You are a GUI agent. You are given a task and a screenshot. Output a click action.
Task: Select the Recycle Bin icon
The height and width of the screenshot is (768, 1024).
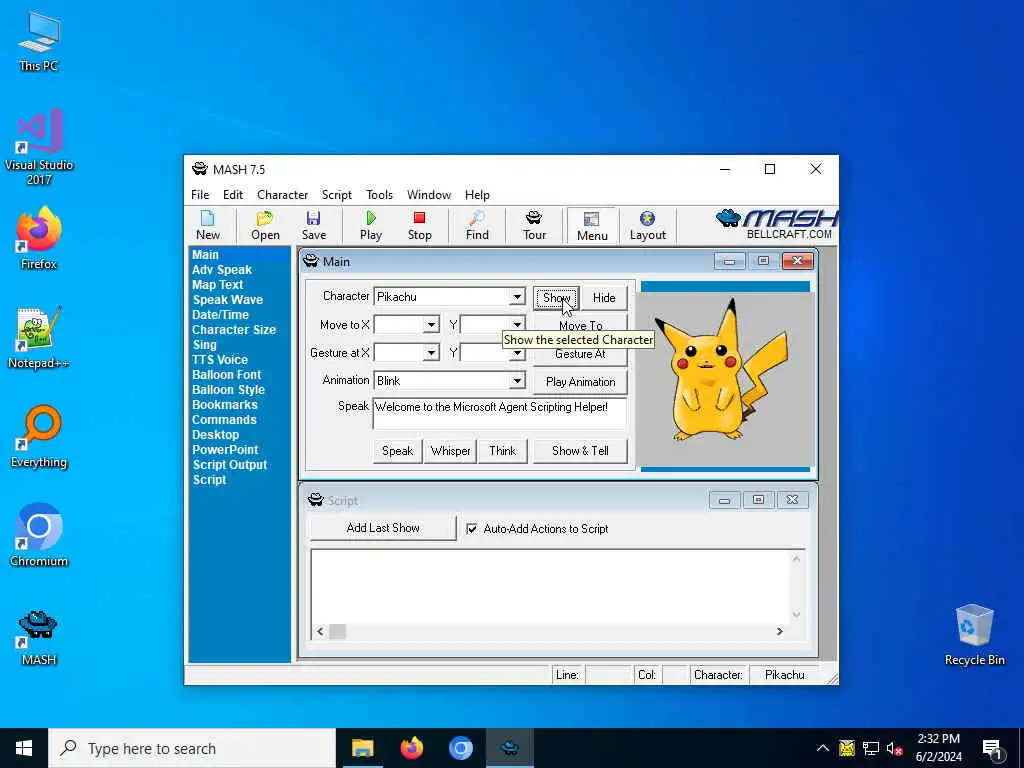(x=974, y=635)
